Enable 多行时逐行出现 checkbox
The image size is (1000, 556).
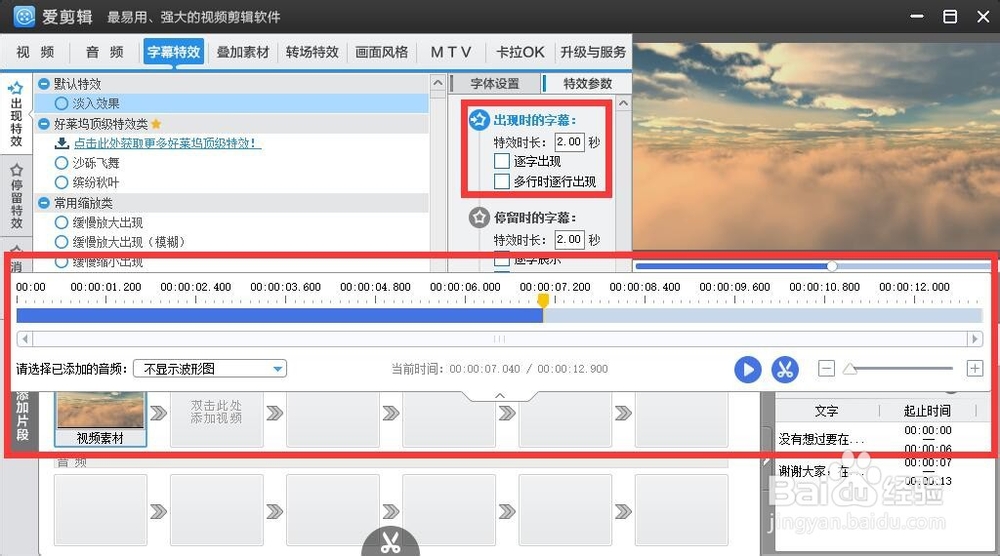point(502,182)
